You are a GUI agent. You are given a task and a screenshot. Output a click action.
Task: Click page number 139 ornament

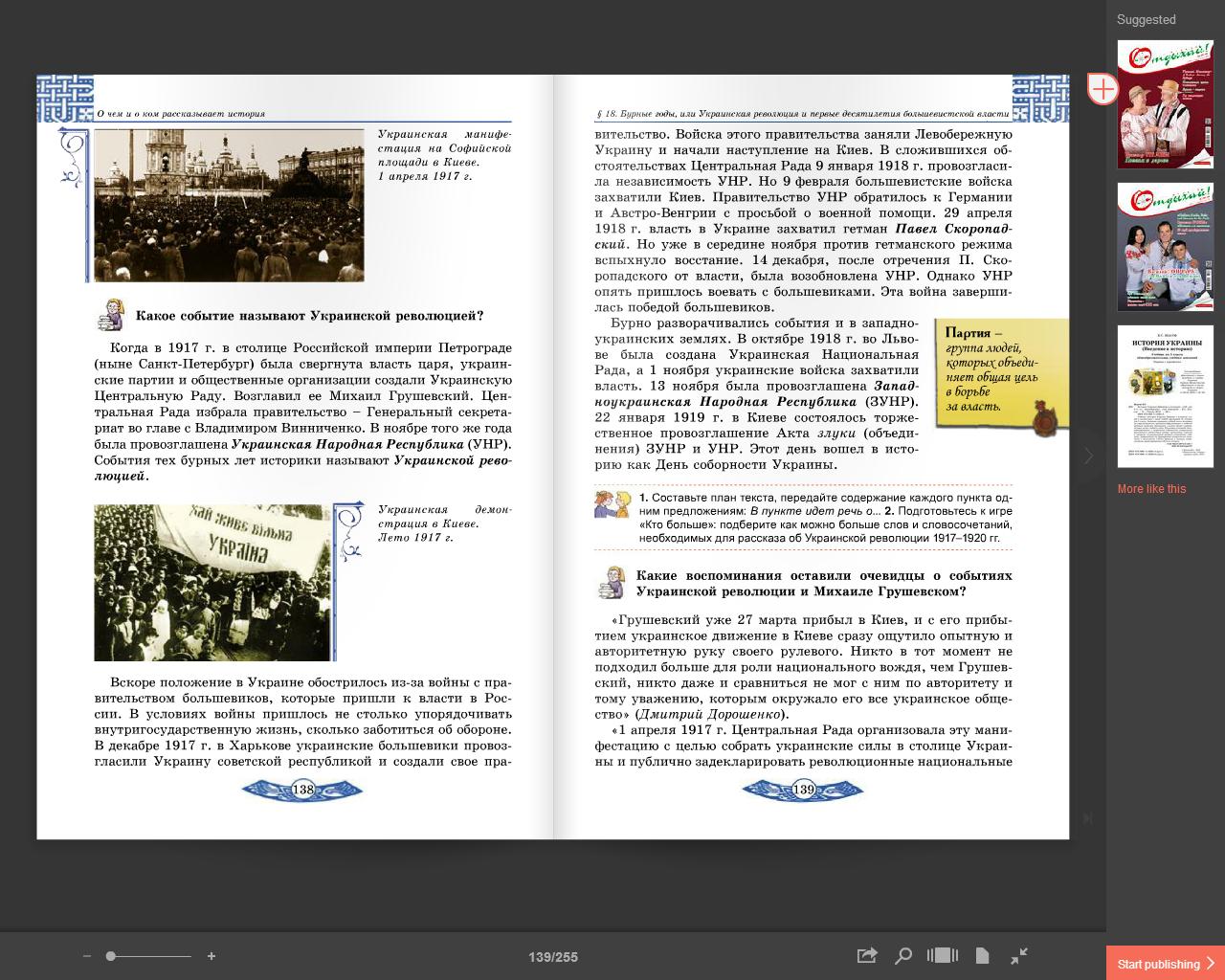tap(803, 790)
